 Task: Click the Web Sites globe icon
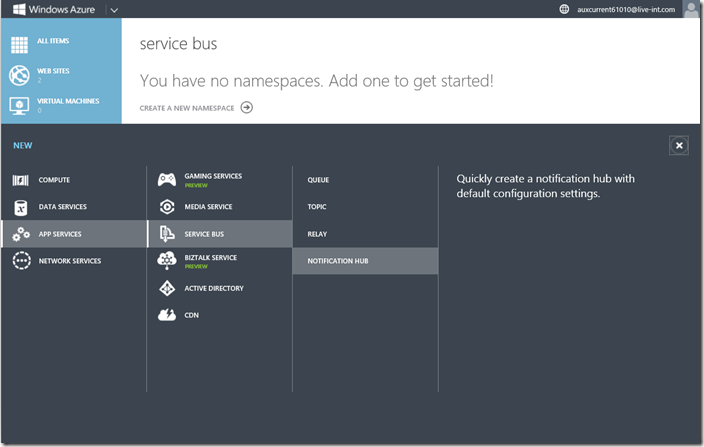19,75
